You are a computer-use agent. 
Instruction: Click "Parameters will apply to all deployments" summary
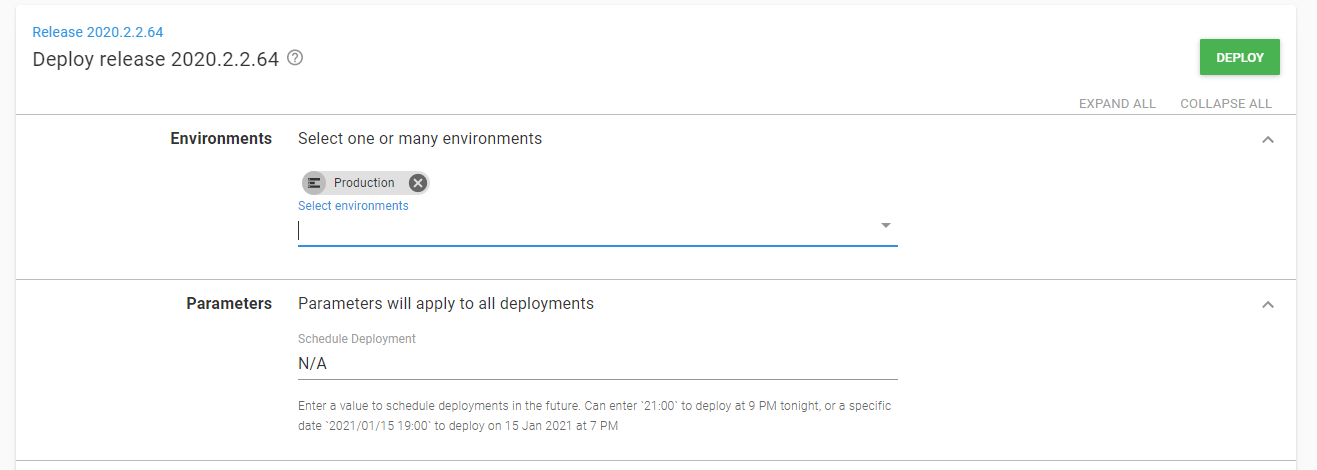point(446,303)
